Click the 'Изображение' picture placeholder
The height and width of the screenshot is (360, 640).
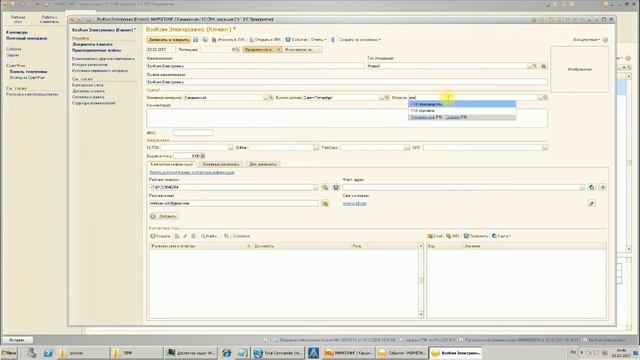coord(580,69)
